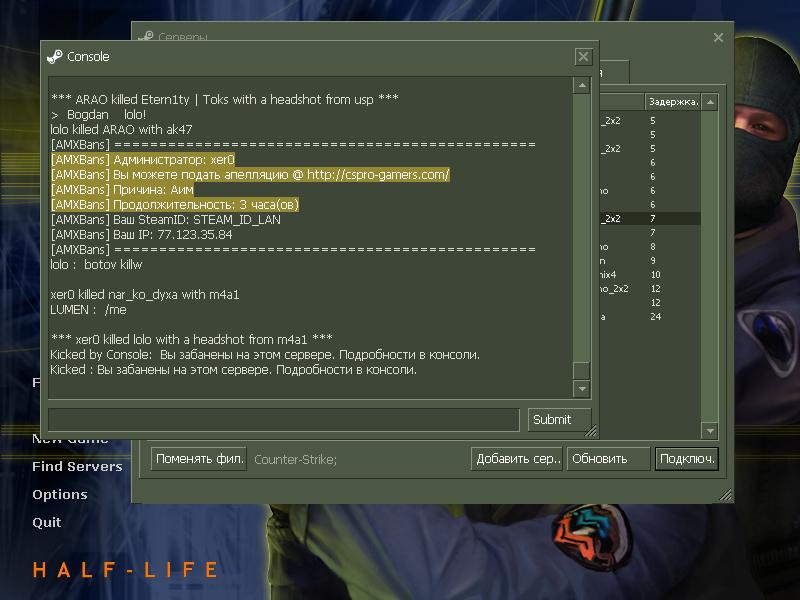Click the Добавить сер.. button
Image resolution: width=800 pixels, height=600 pixels.
tap(517, 459)
